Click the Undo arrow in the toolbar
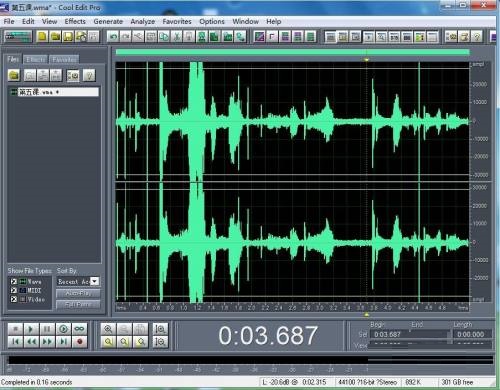 113,36
